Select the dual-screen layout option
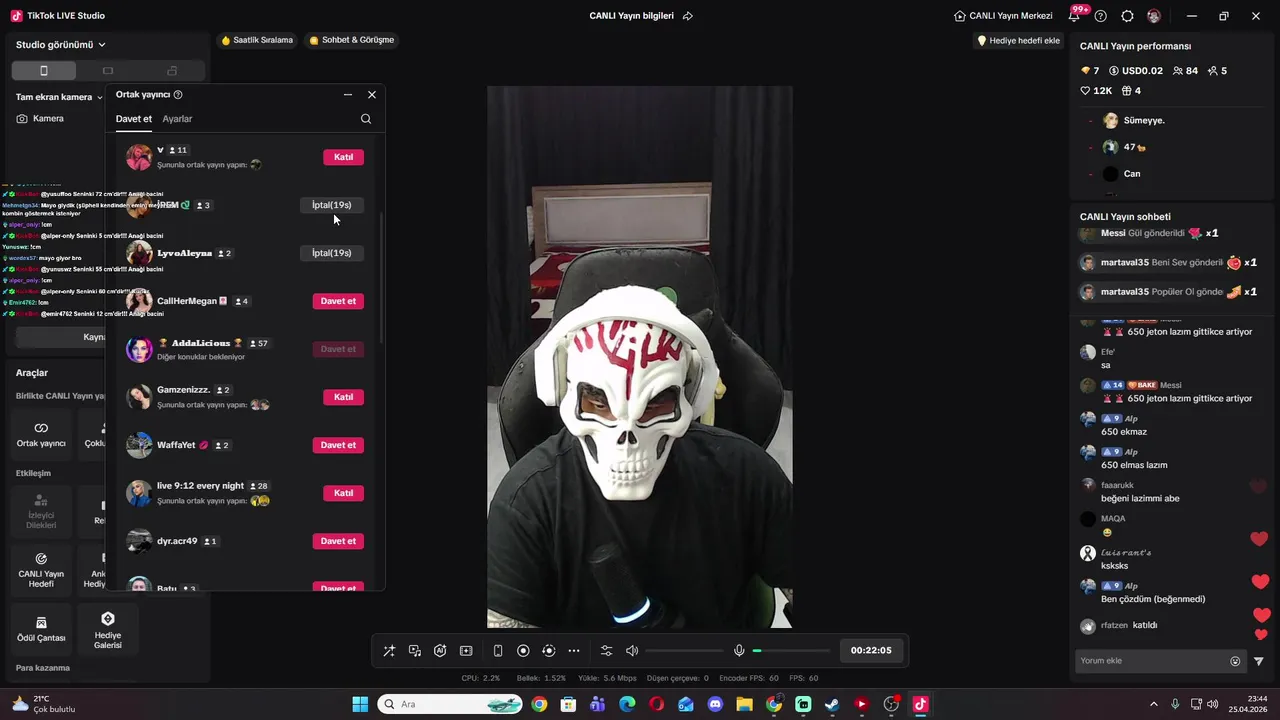 [172, 71]
